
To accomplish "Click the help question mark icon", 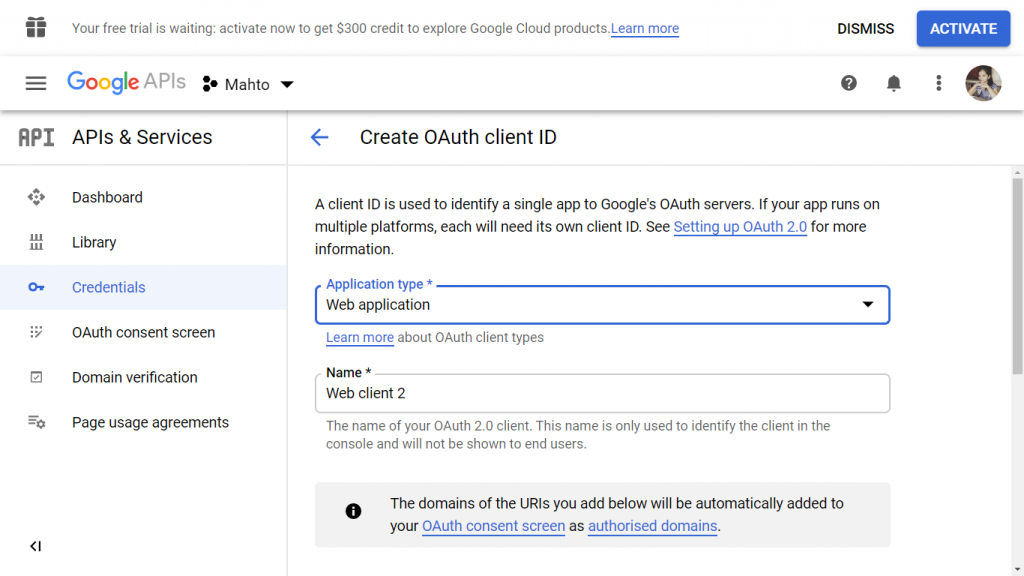I will point(848,83).
